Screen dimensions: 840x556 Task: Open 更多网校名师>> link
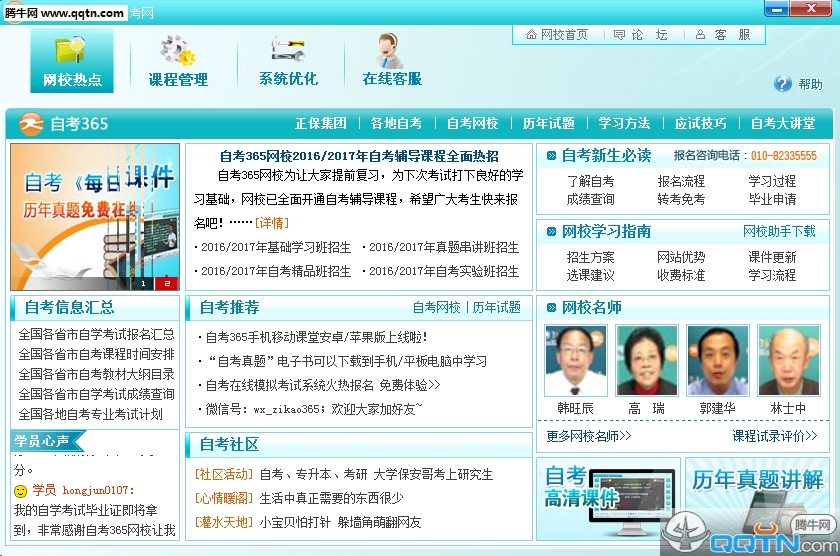(x=589, y=436)
